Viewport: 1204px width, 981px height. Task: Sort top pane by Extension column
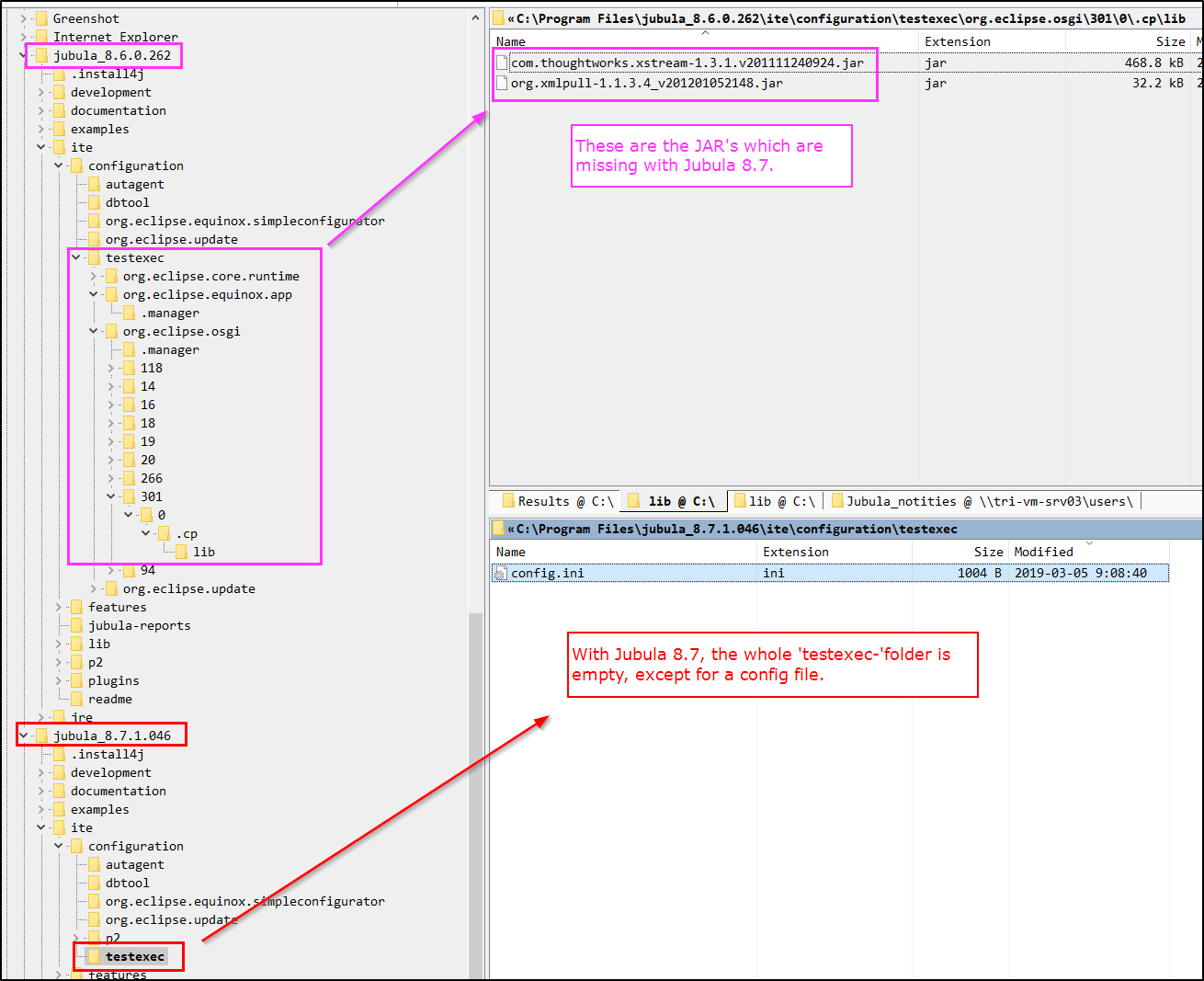click(992, 41)
